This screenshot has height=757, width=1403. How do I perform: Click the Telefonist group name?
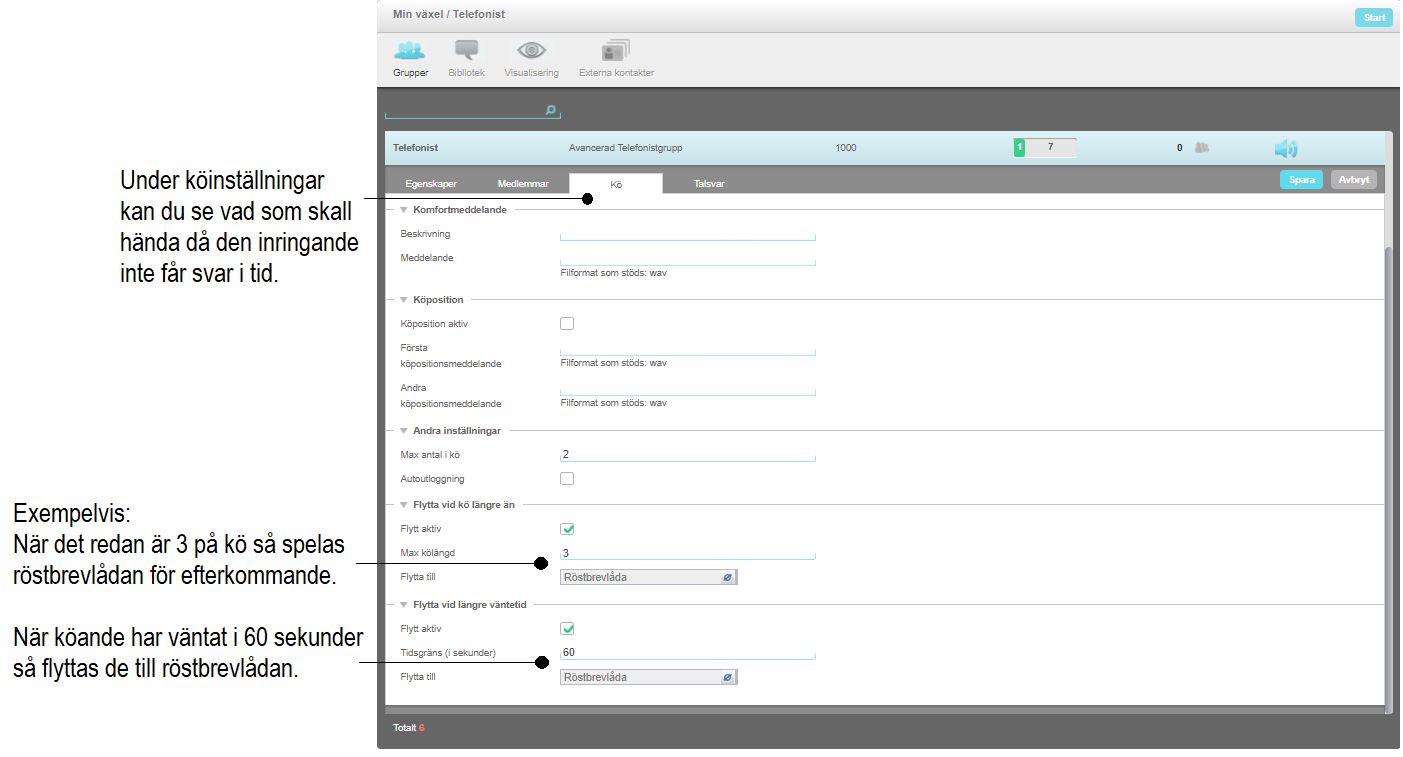click(x=416, y=148)
